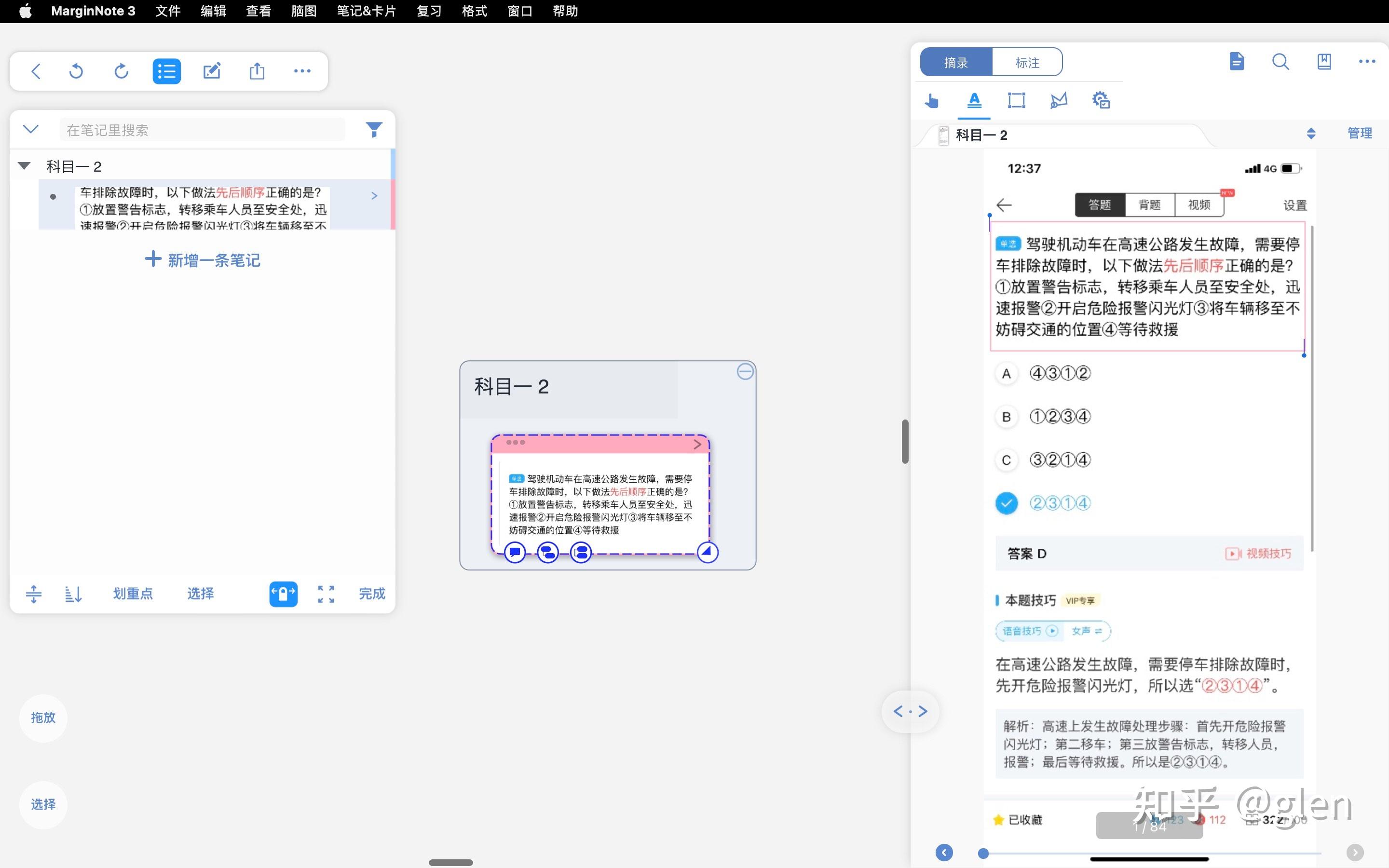Select the hand gesture tool

coord(931,100)
